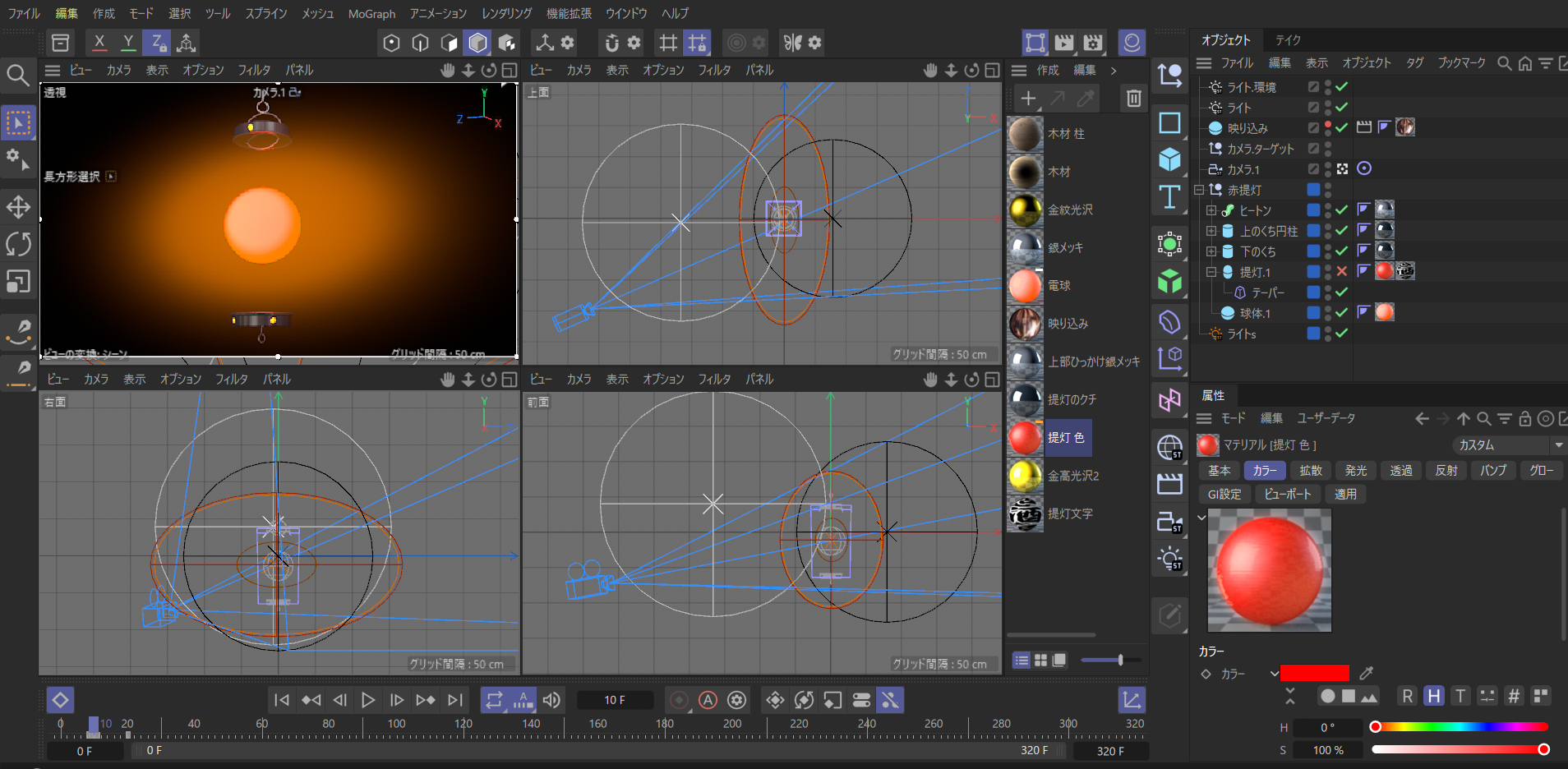Select the Rotate tool in left toolbar

click(x=18, y=244)
